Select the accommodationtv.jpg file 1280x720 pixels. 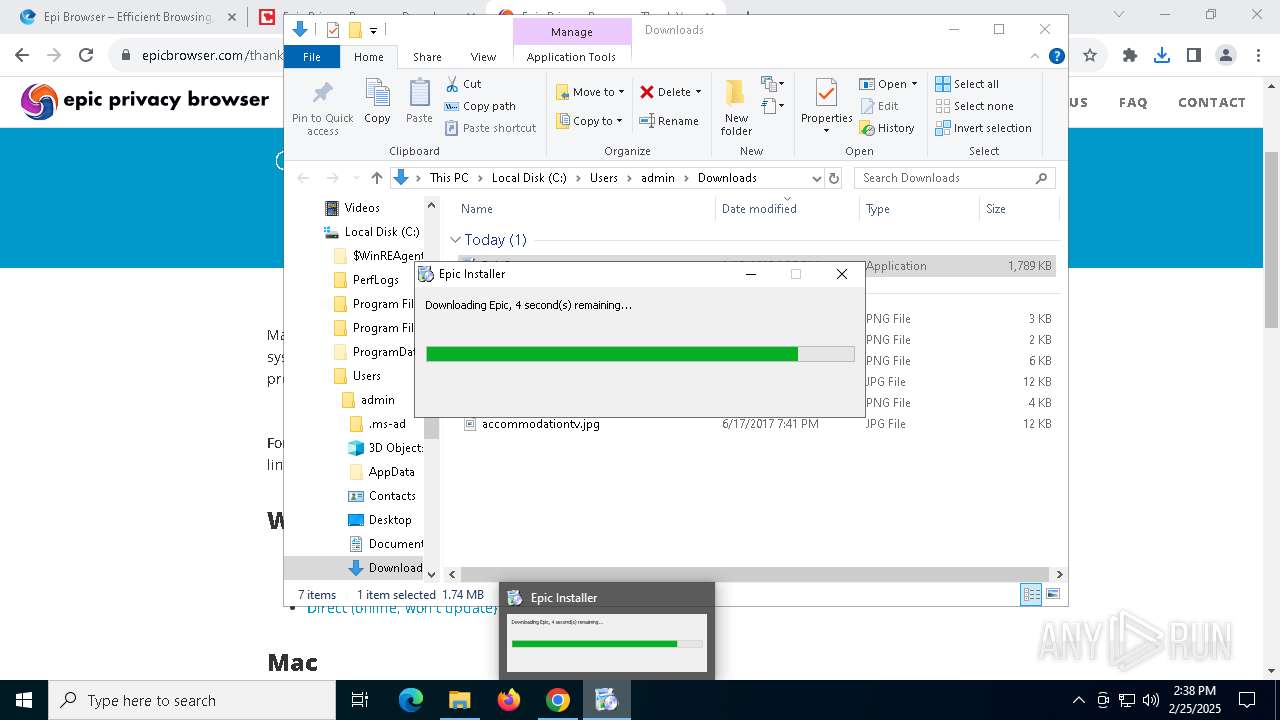(x=540, y=424)
